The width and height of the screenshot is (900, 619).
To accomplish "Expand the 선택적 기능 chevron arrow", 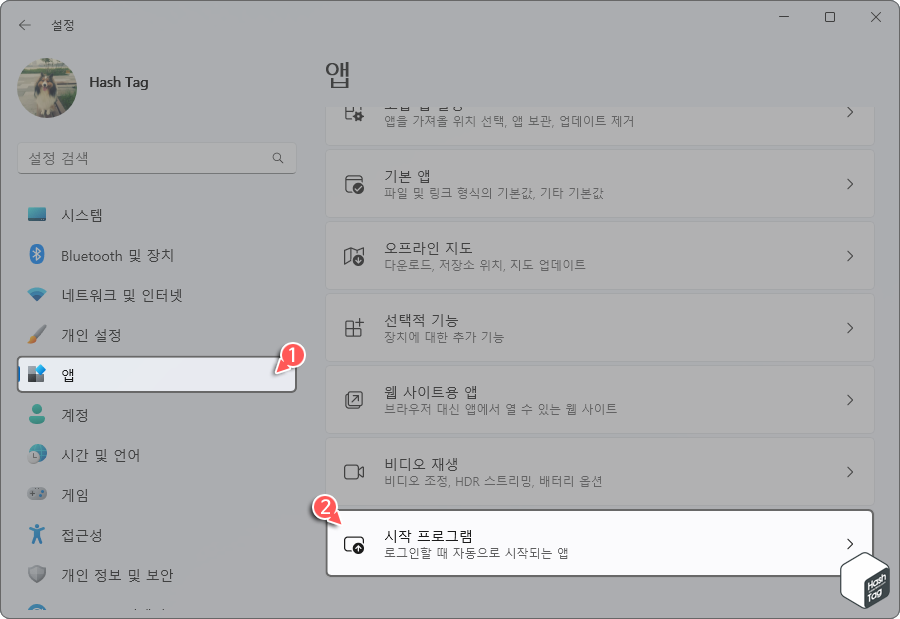I will (x=849, y=327).
